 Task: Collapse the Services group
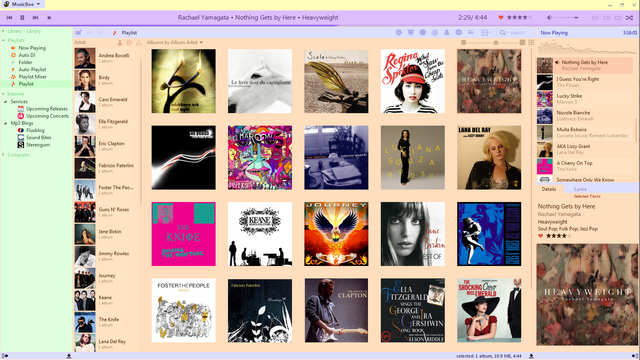pyautogui.click(x=6, y=102)
